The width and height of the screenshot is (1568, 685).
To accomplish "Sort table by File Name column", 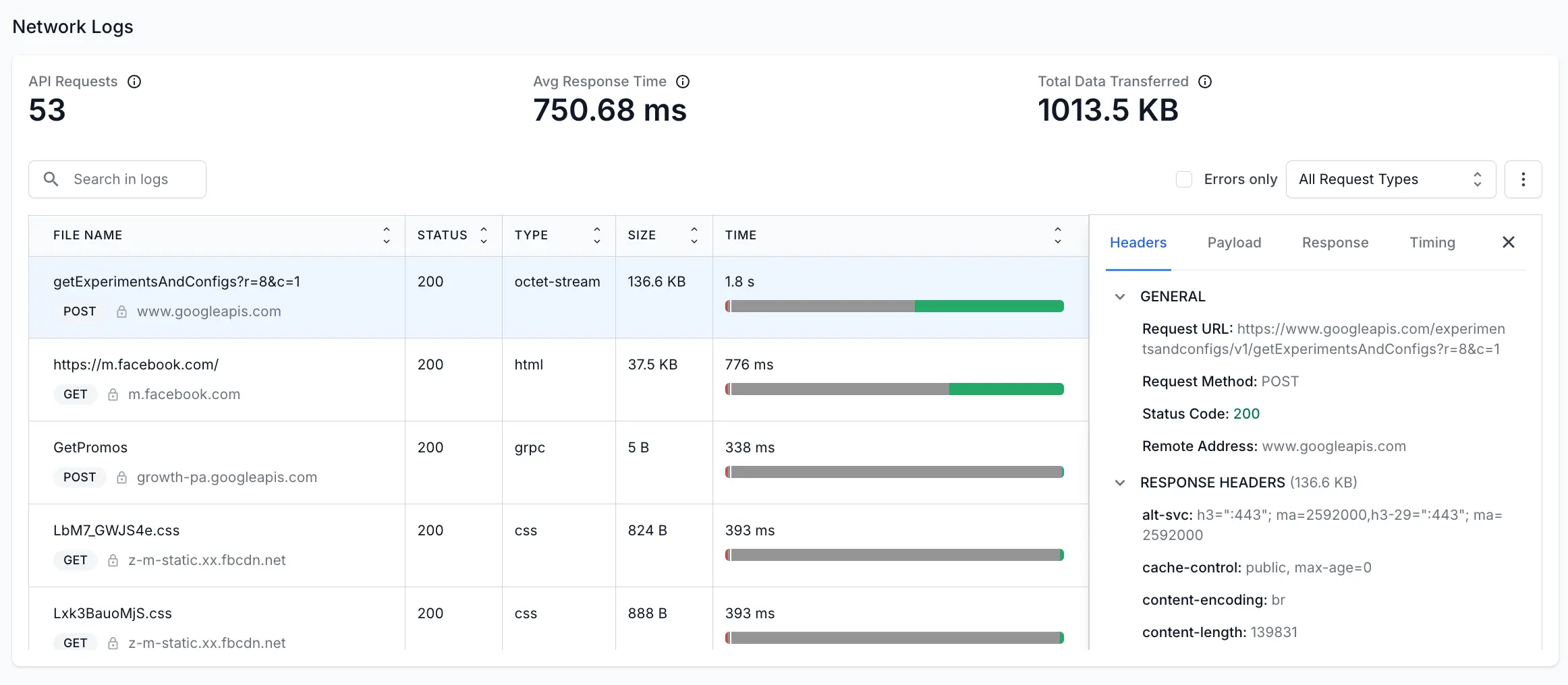I will click(x=386, y=235).
